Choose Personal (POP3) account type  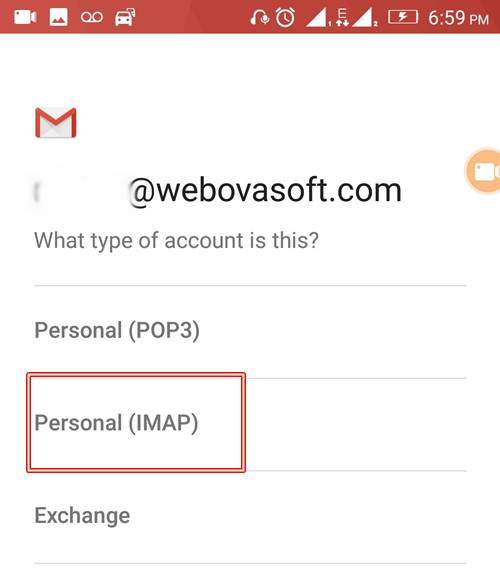click(x=250, y=331)
